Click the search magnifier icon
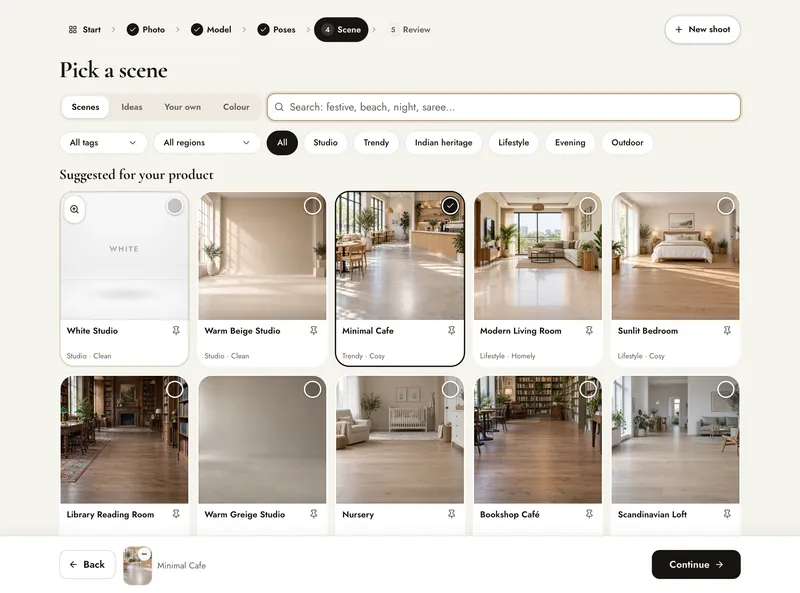 pos(279,107)
